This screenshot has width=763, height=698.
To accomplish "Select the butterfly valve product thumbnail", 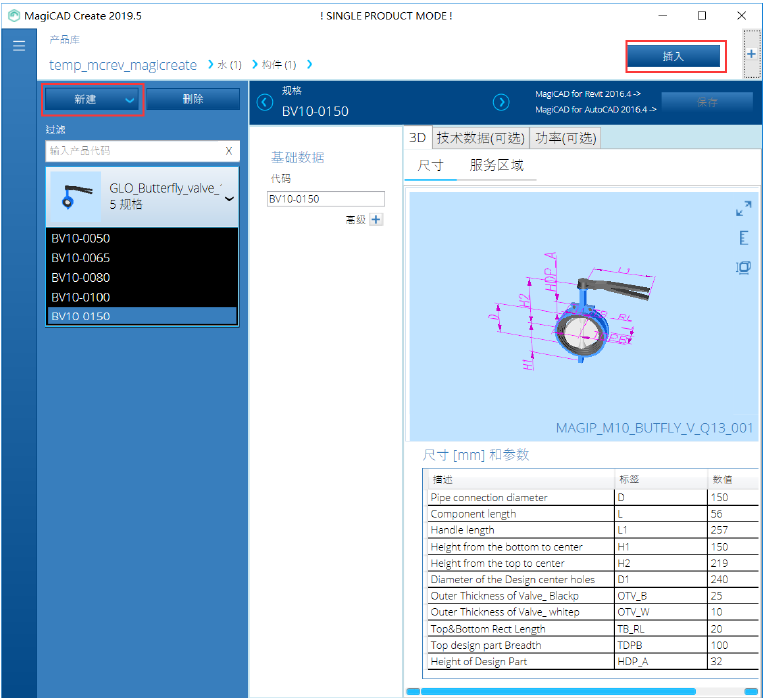I will [x=76, y=196].
